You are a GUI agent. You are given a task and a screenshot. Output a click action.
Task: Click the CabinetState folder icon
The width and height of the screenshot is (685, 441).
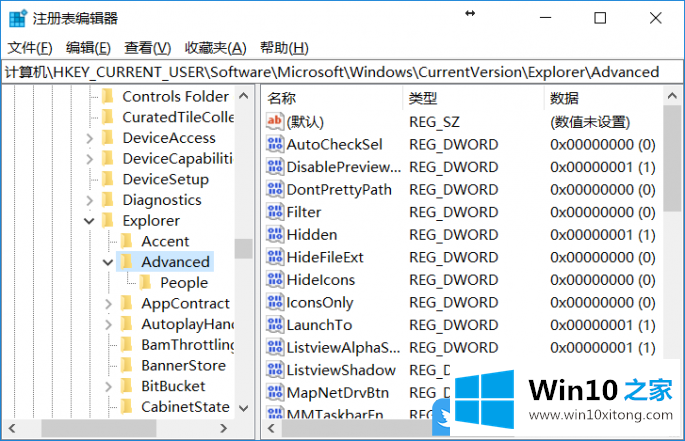[x=126, y=406]
